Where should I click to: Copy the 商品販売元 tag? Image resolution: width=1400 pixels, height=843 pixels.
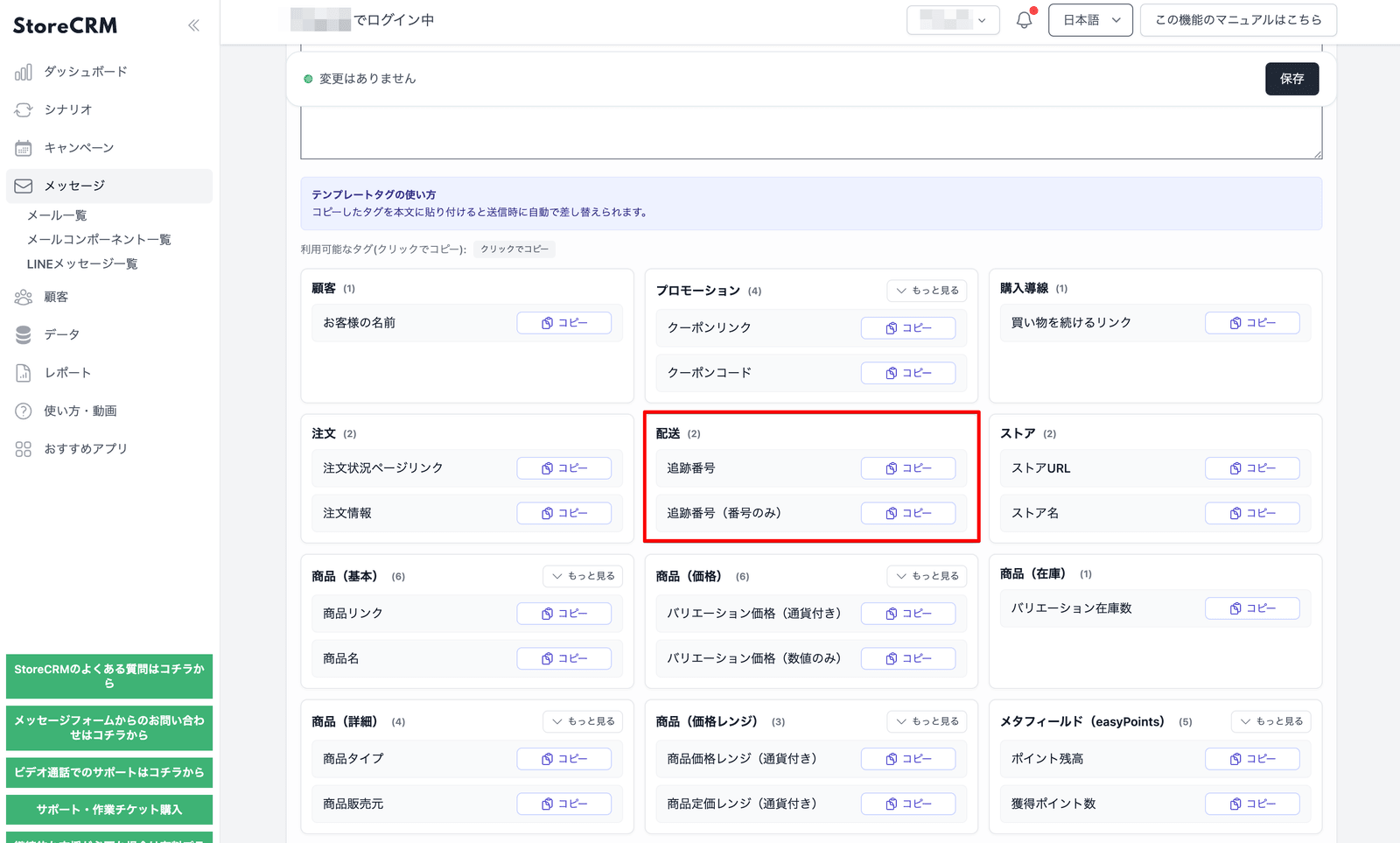564,804
